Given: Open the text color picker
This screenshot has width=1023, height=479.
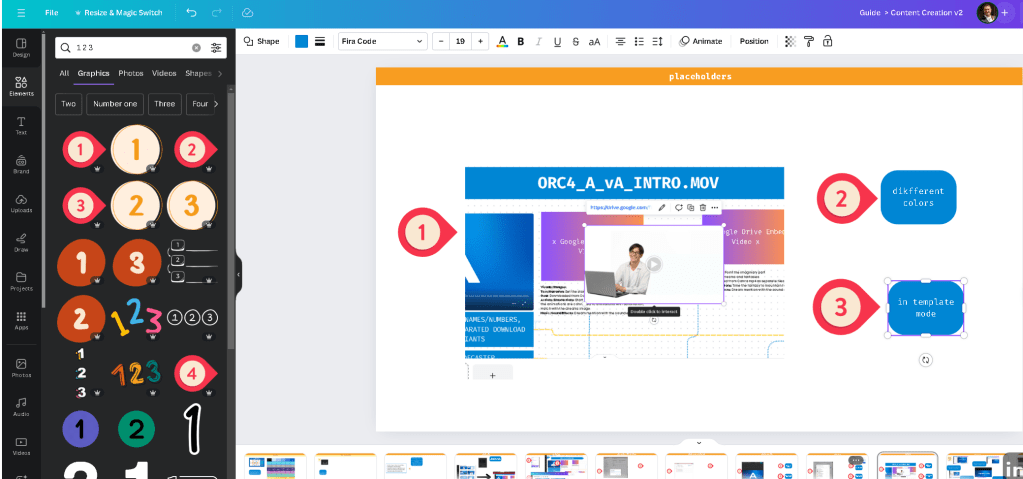Looking at the screenshot, I should tap(502, 41).
